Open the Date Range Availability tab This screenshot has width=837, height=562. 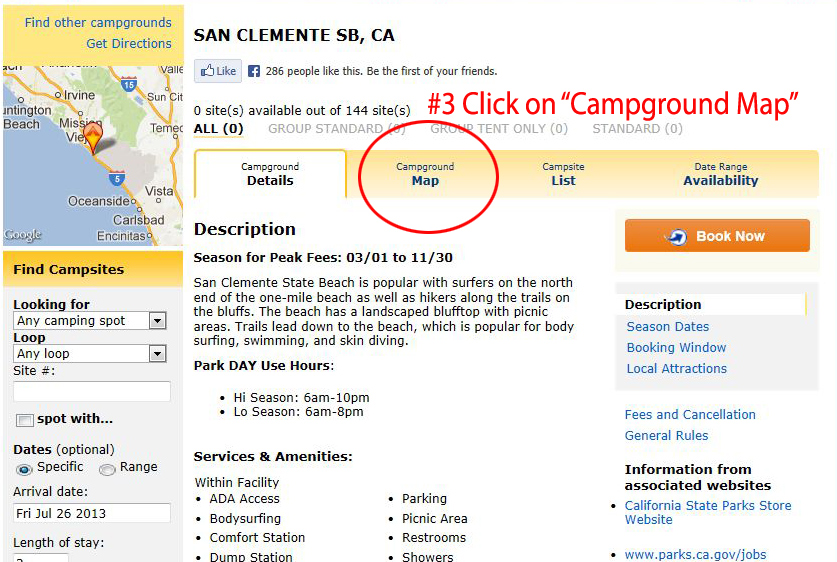click(x=721, y=174)
